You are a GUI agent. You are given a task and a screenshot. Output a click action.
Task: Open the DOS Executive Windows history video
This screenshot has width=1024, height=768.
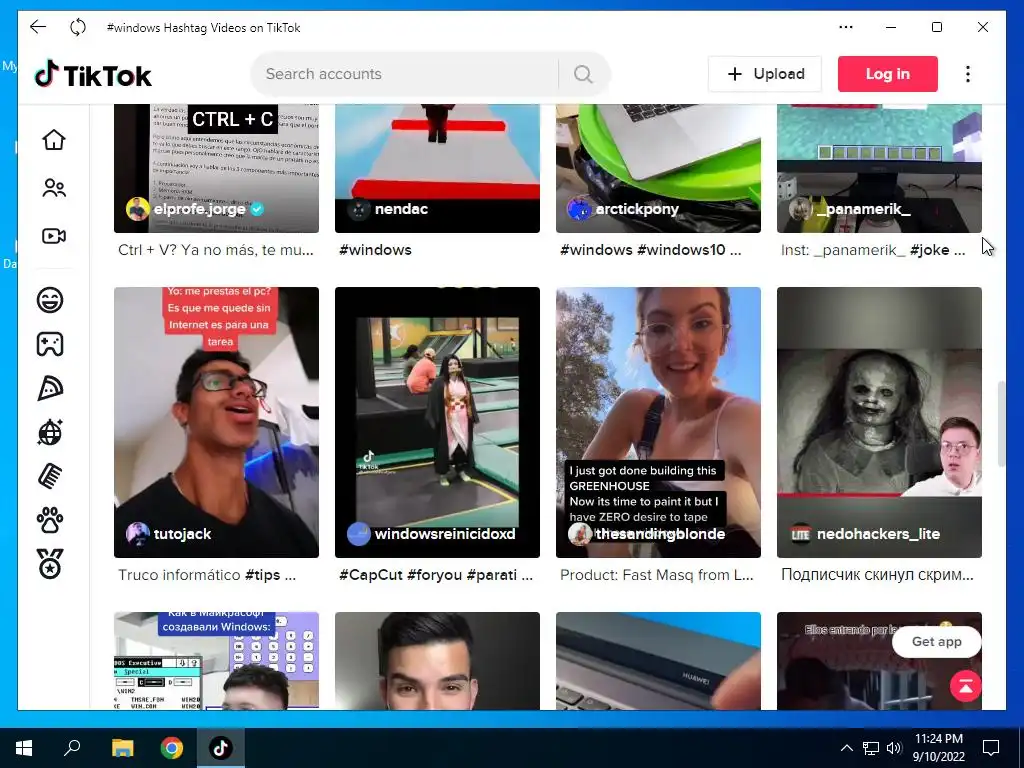pos(216,660)
